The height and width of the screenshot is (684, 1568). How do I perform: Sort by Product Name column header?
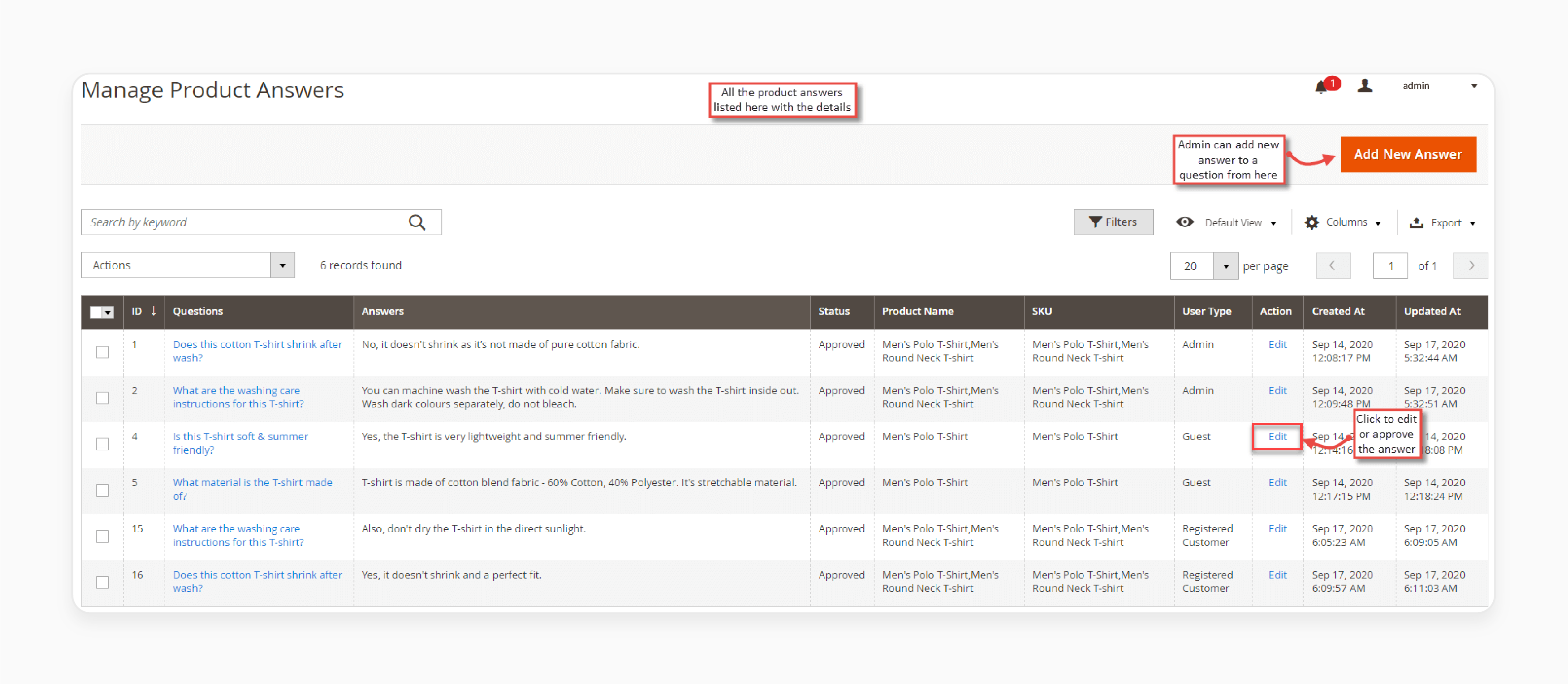[918, 311]
